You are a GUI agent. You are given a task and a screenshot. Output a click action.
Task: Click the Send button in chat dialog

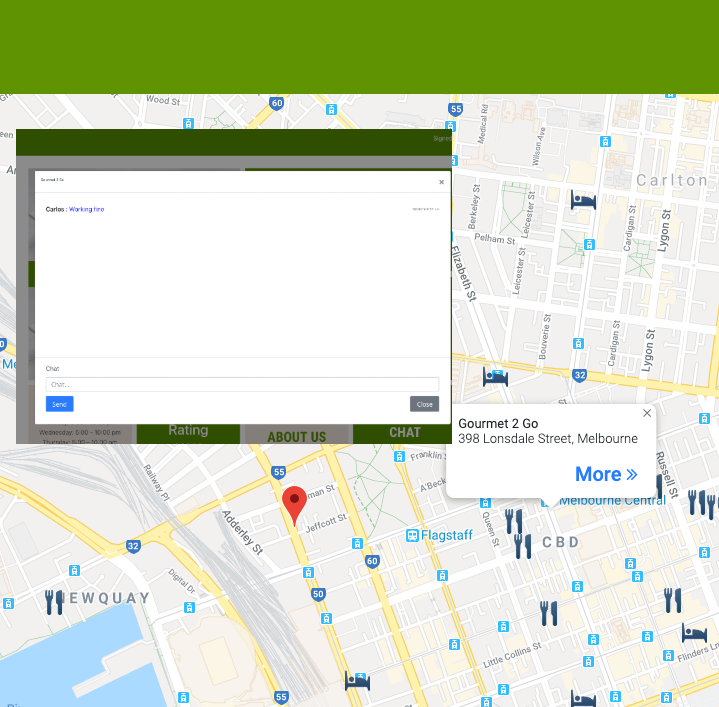[x=60, y=404]
